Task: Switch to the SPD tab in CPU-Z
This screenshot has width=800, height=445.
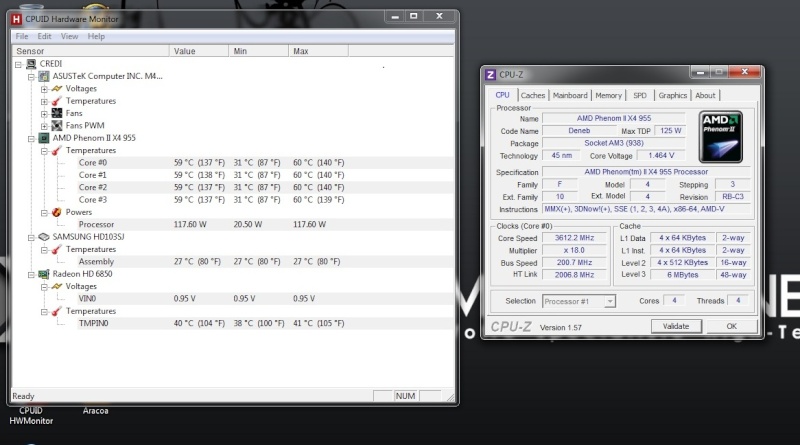Action: coord(640,95)
